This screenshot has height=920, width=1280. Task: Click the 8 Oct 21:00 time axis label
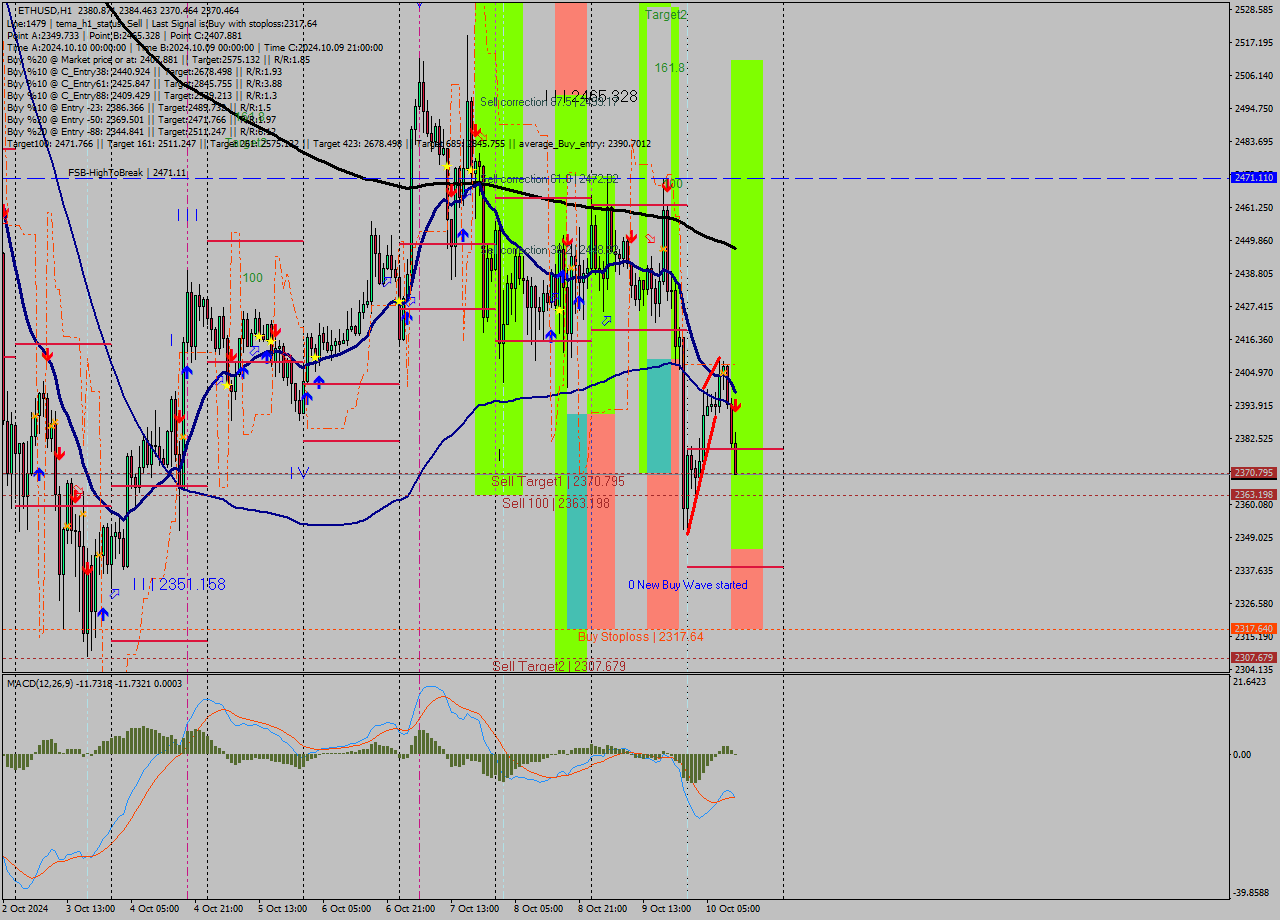[602, 909]
